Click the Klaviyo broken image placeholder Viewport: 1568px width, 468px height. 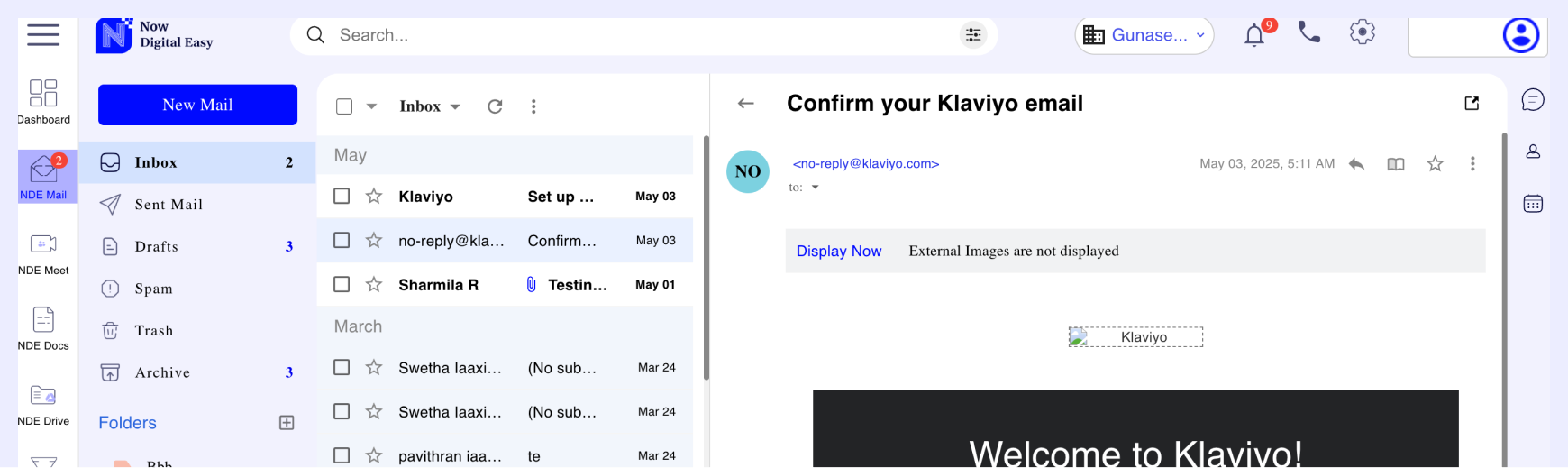pos(1135,337)
